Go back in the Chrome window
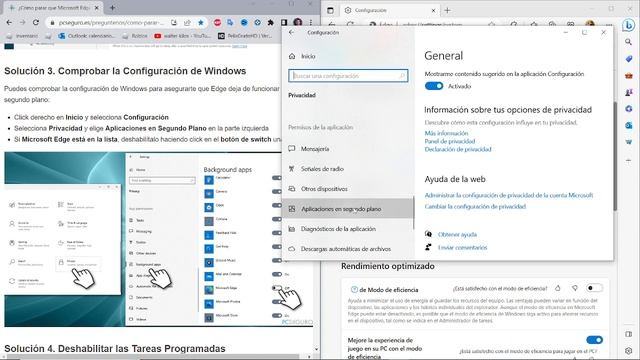The width and height of the screenshot is (640, 360). (x=9, y=22)
